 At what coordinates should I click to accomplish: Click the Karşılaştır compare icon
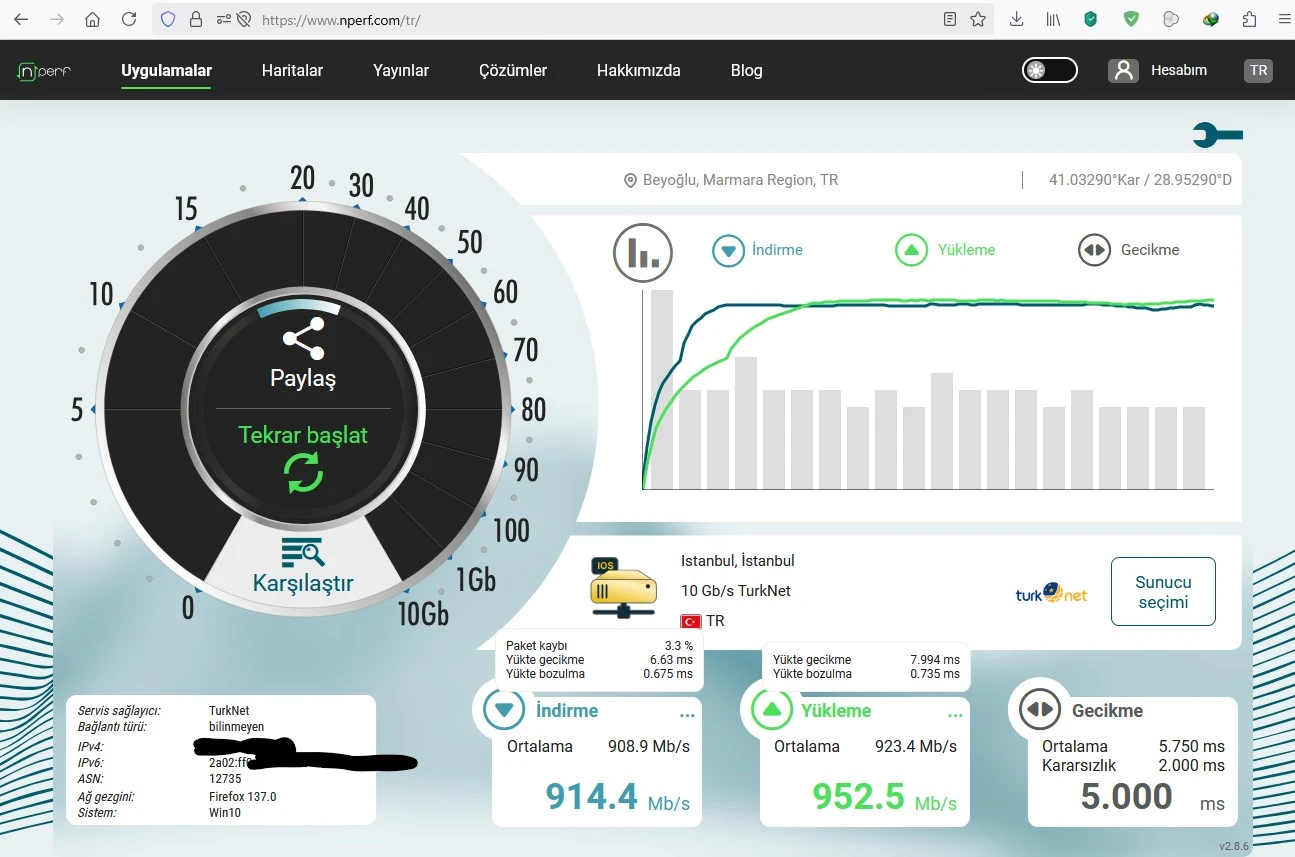pos(302,551)
